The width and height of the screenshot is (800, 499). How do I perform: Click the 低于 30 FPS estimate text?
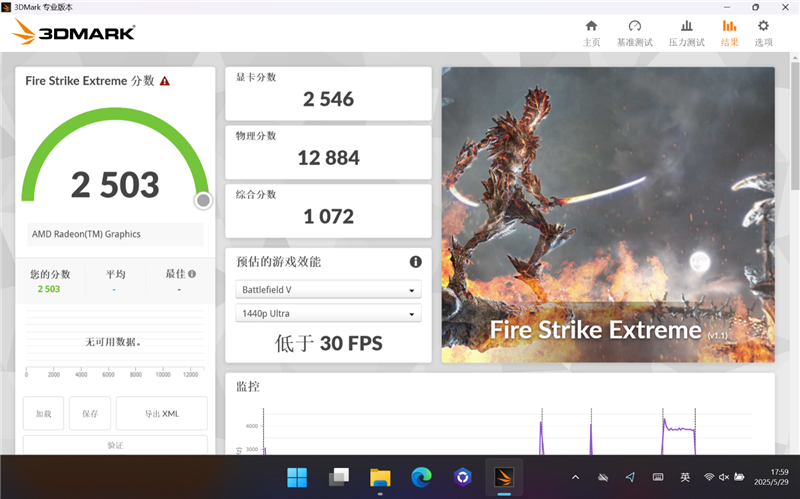329,343
